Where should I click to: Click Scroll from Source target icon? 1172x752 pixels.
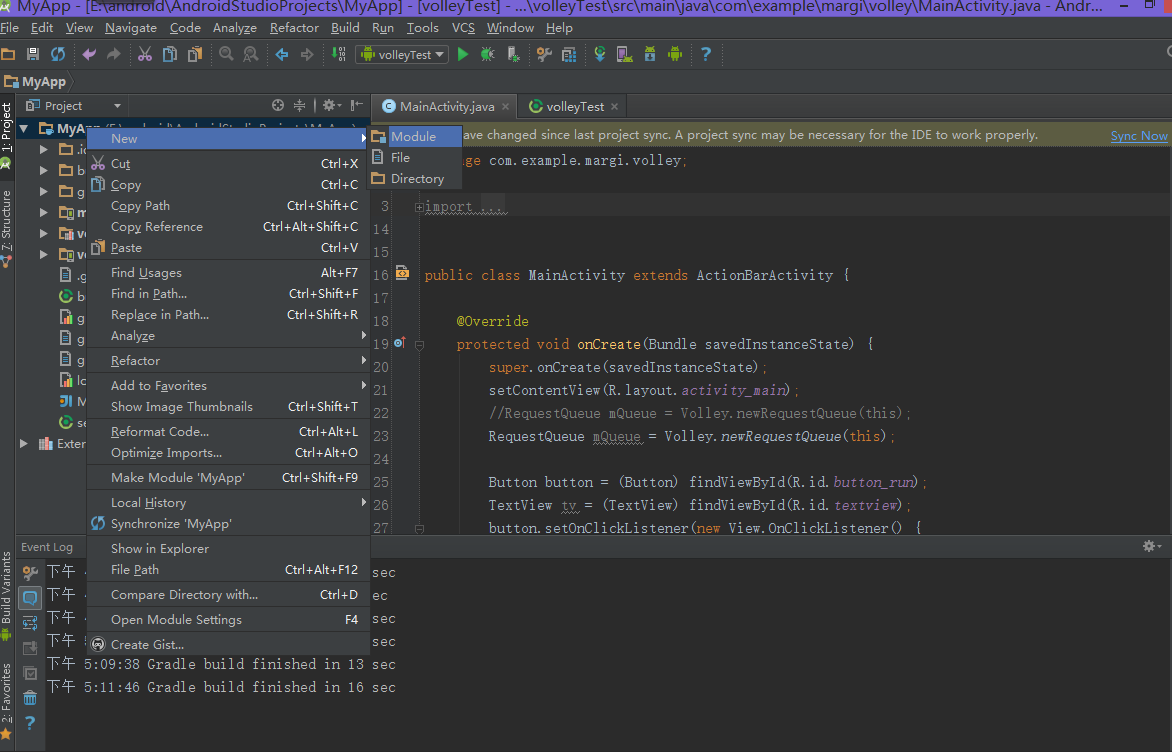click(278, 105)
